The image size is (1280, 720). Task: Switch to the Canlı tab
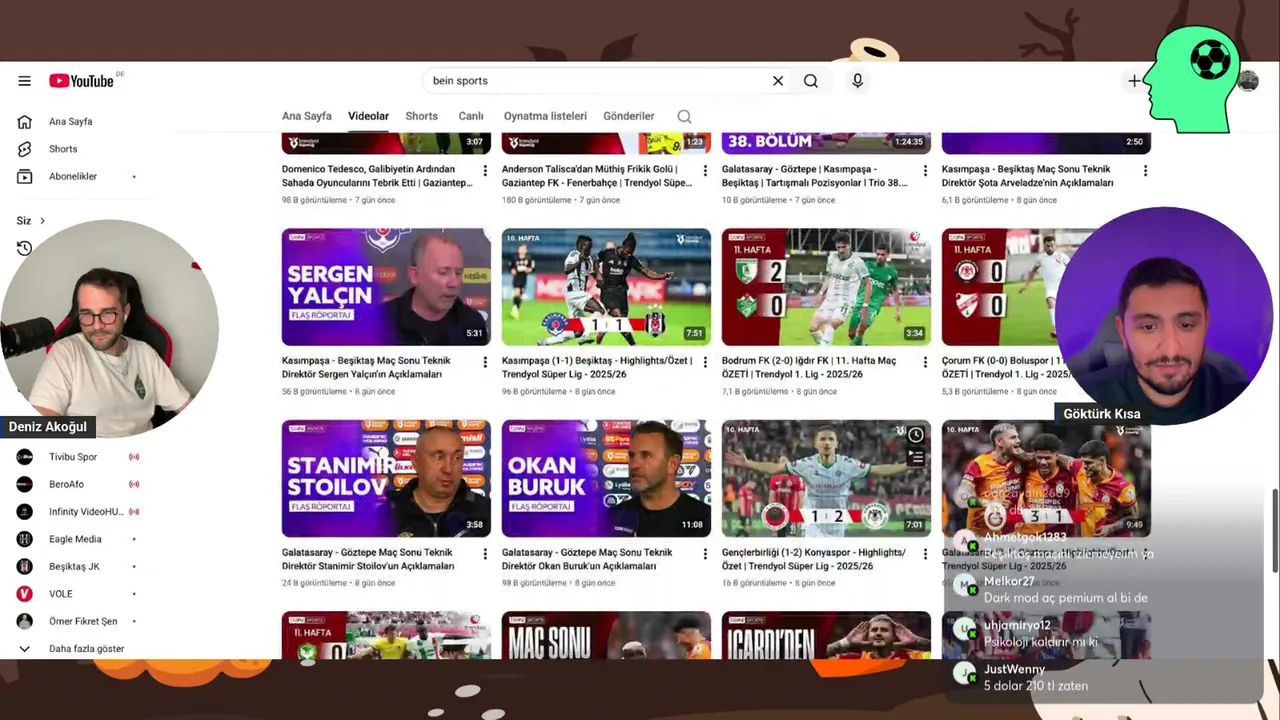pos(471,116)
